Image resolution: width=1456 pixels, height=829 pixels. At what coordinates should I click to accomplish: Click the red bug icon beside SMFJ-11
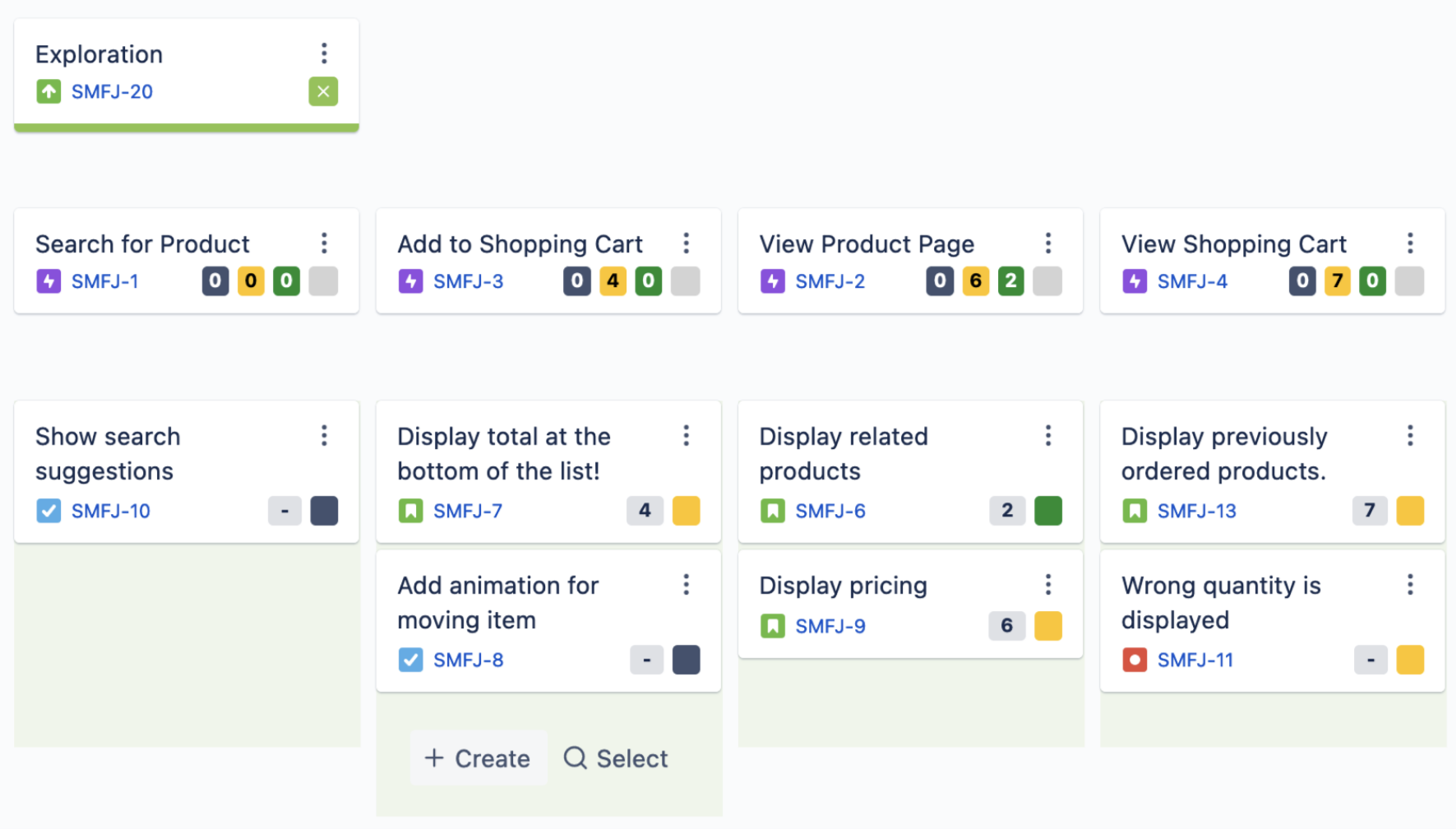tap(1135, 660)
